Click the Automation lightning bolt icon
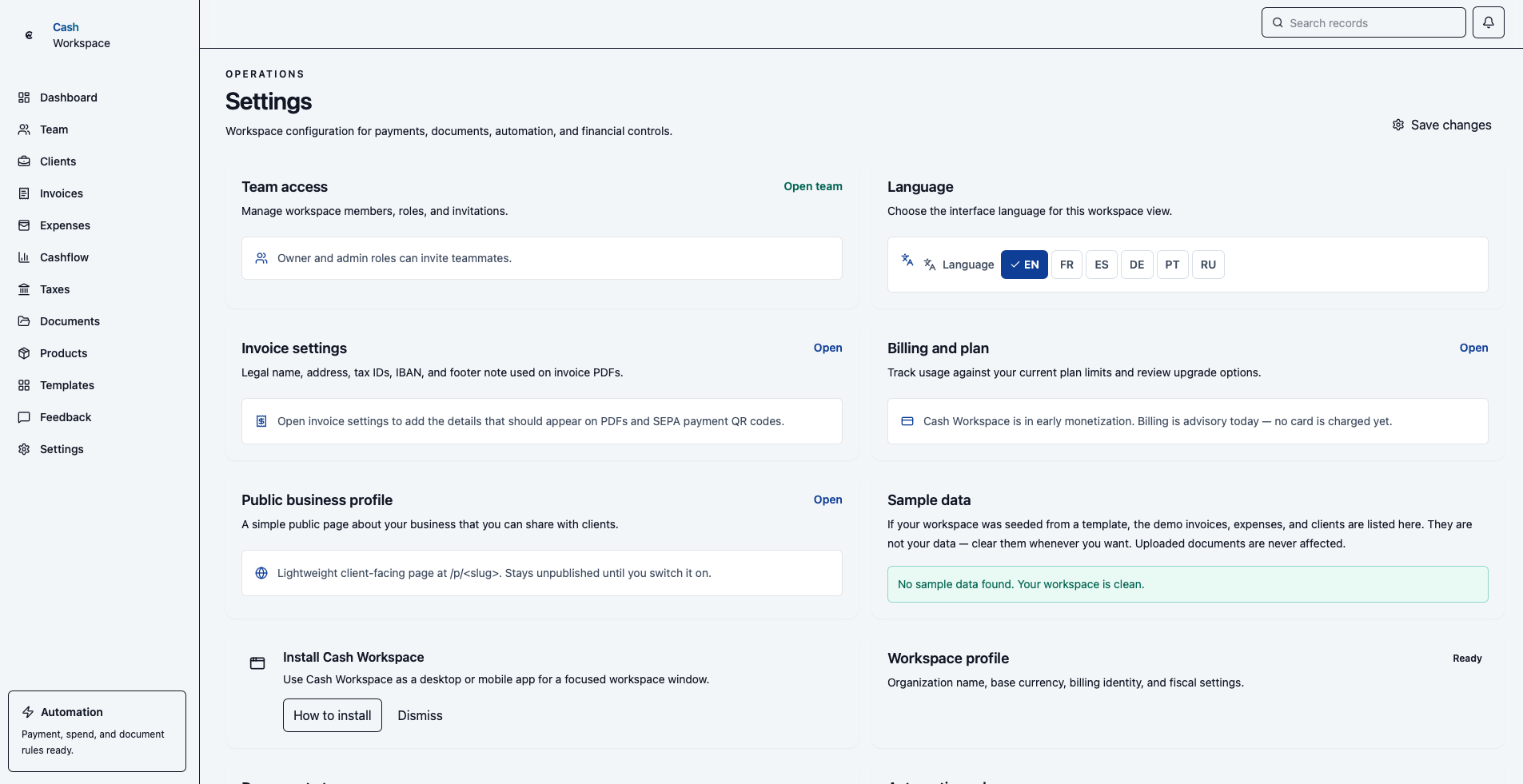The width and height of the screenshot is (1523, 784). [28, 712]
